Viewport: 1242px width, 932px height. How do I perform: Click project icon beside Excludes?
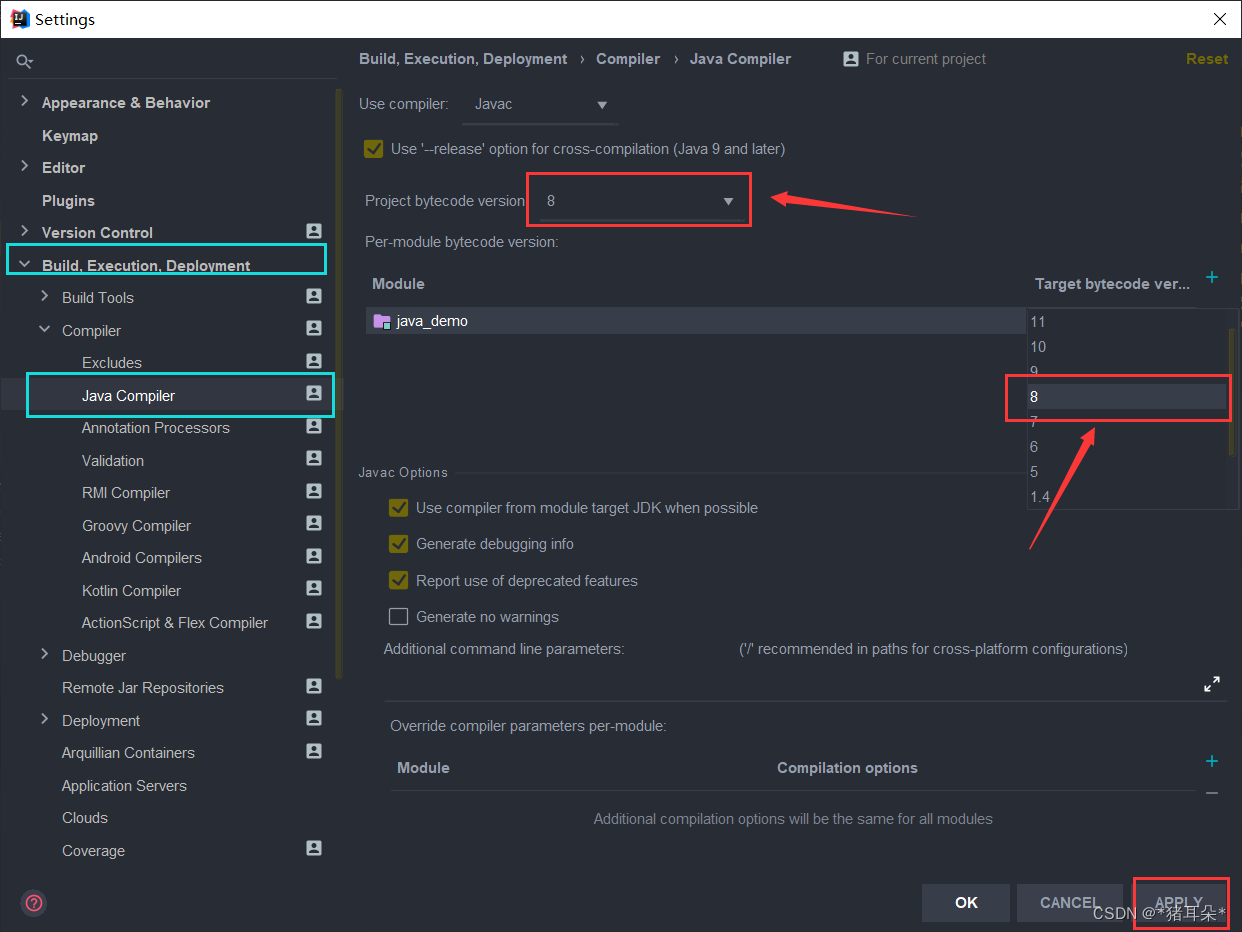[x=314, y=361]
